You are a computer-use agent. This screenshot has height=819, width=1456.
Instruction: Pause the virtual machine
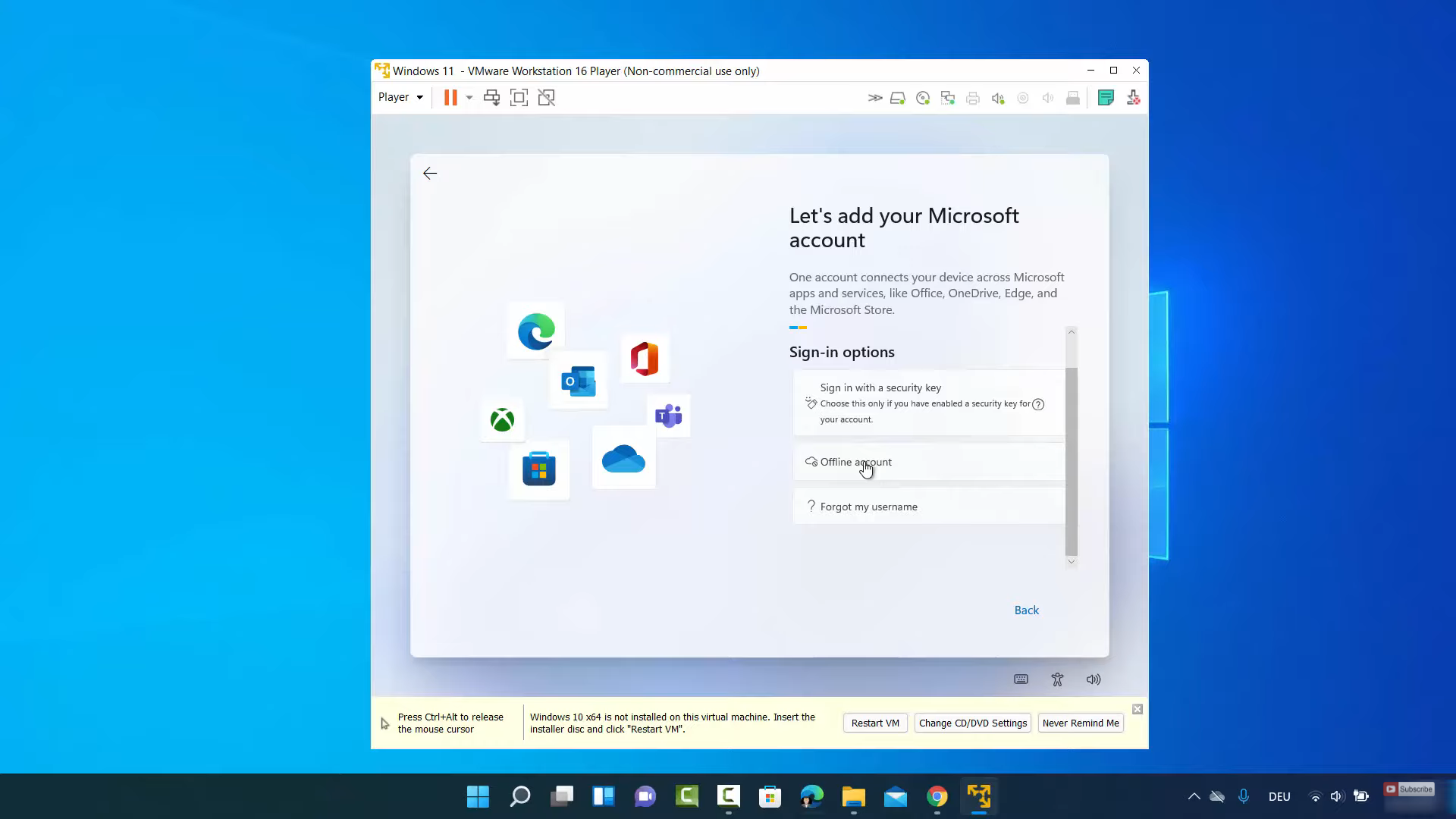coord(450,98)
